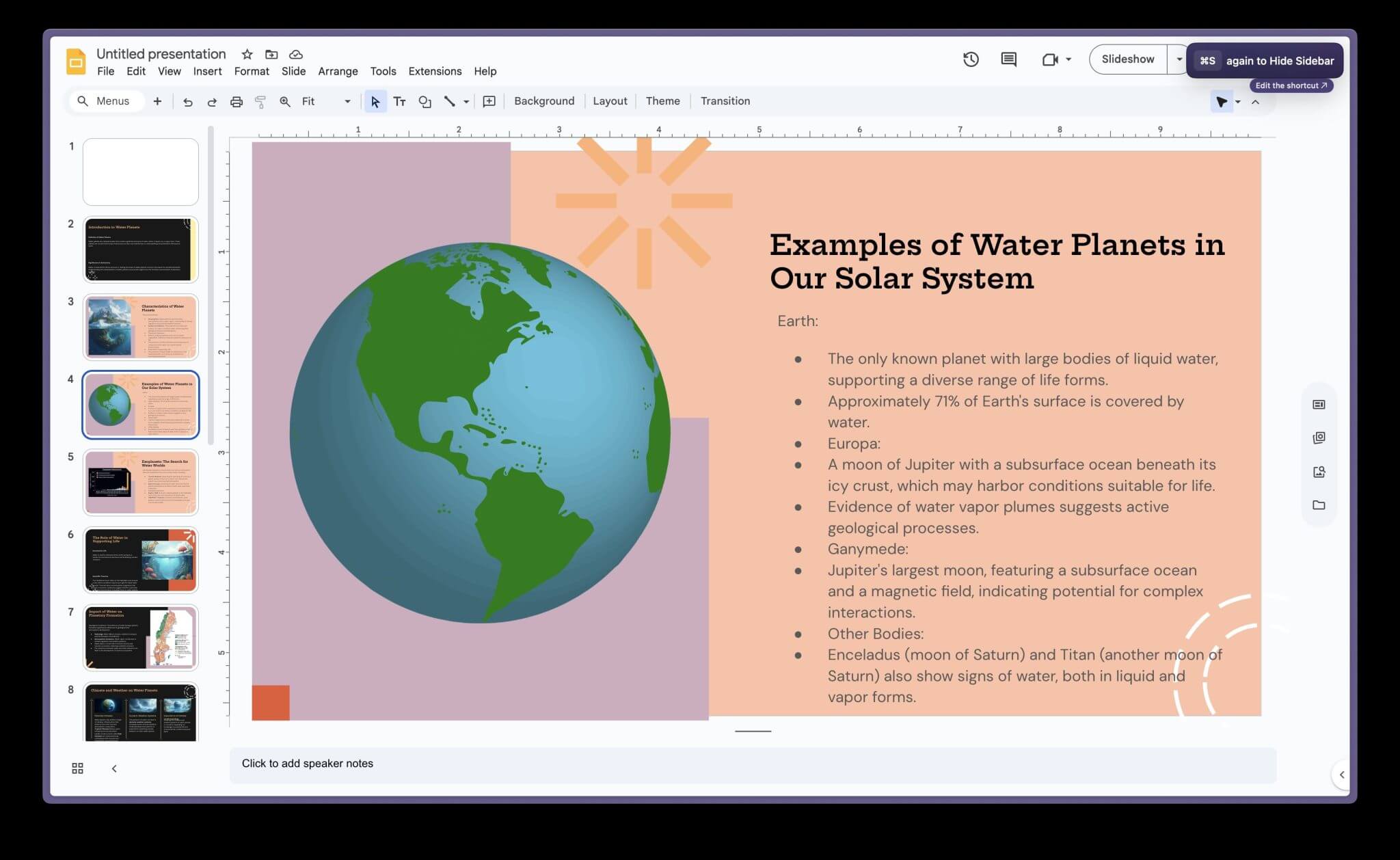1400x860 pixels.
Task: Click the undo arrow icon
Action: 187,102
